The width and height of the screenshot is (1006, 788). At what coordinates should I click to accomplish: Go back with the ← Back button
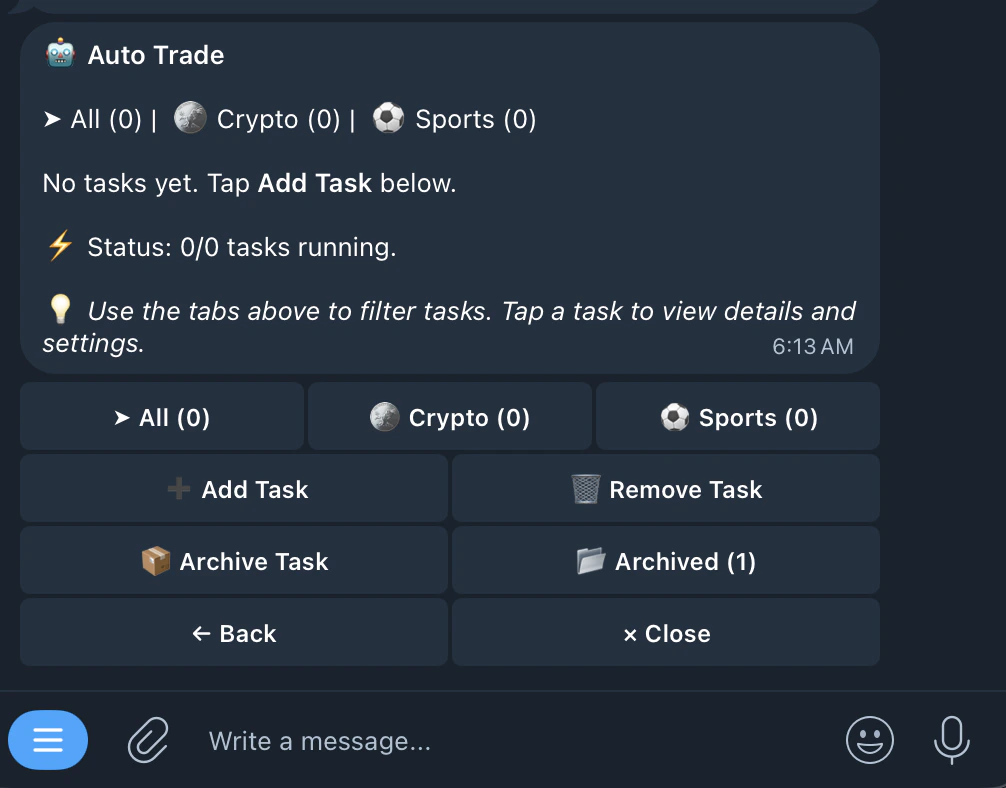pyautogui.click(x=234, y=633)
